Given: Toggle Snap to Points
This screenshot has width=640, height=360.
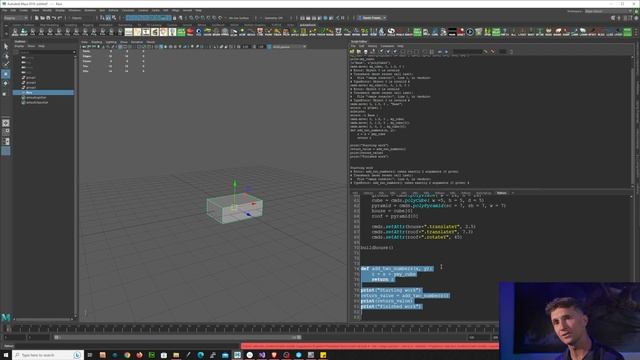Looking at the screenshot, I should click(x=203, y=18).
